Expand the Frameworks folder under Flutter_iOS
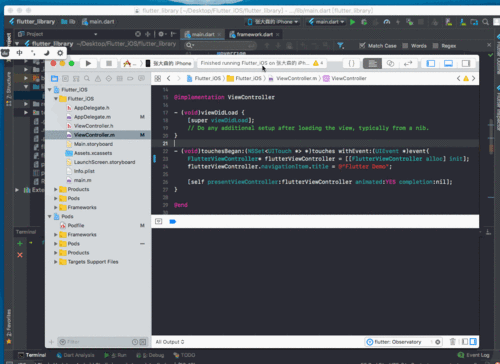 [x=56, y=207]
